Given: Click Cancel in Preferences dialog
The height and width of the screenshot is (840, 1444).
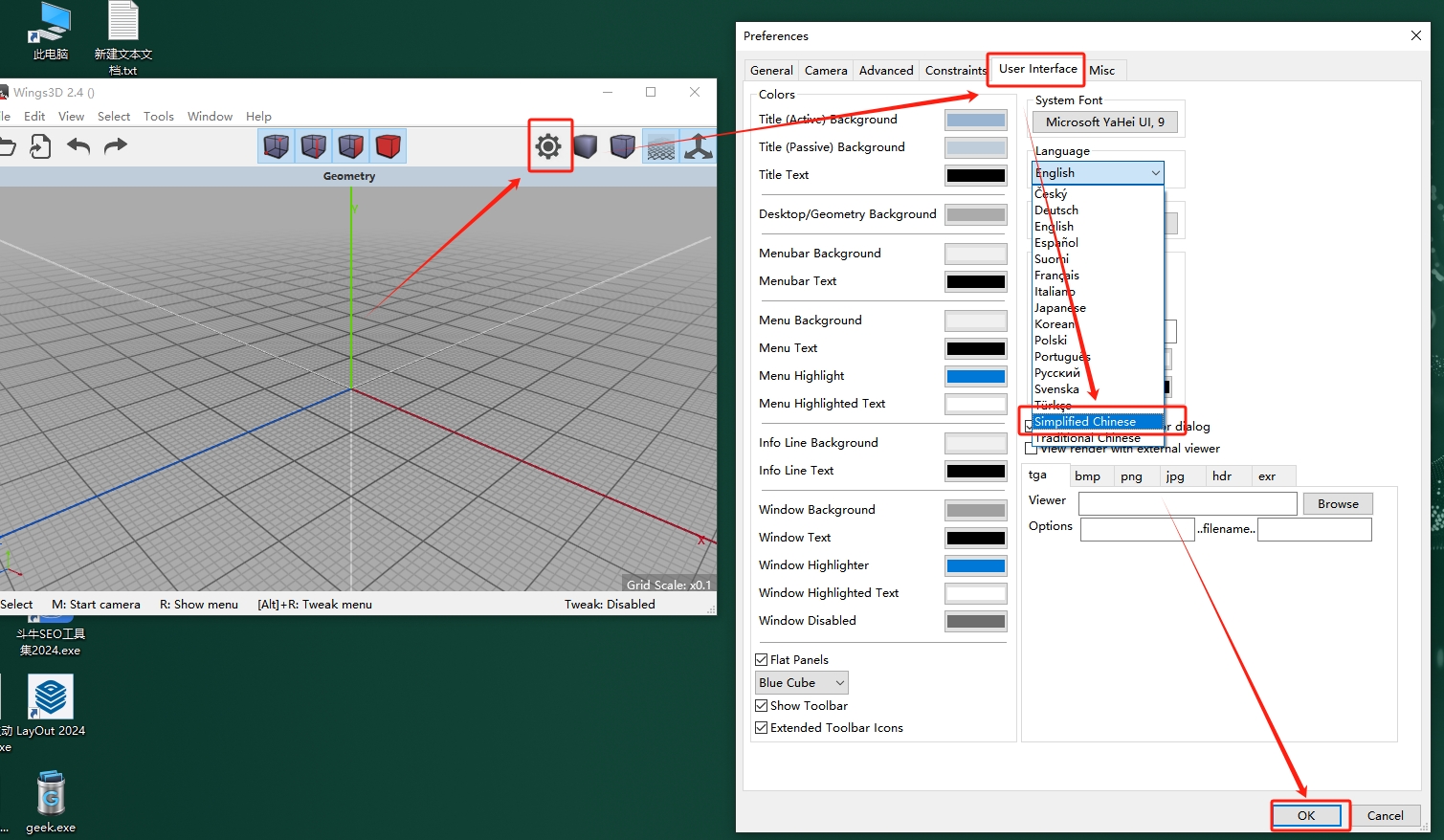Looking at the screenshot, I should point(1385,816).
